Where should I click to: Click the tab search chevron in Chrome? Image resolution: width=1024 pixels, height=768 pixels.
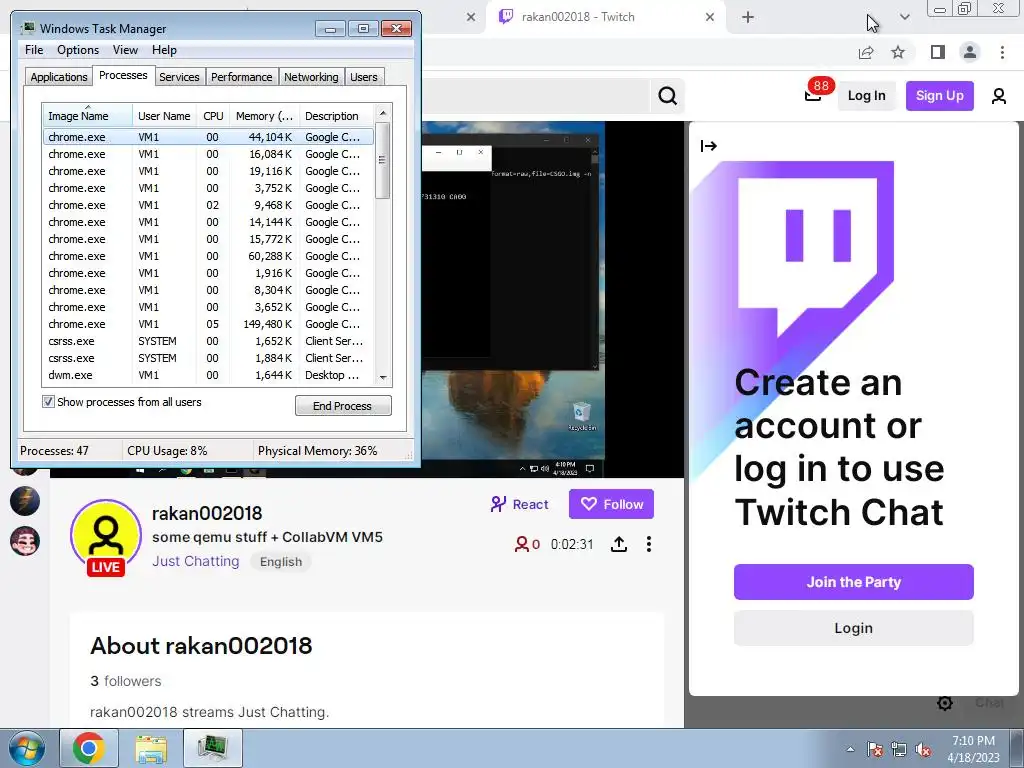904,17
